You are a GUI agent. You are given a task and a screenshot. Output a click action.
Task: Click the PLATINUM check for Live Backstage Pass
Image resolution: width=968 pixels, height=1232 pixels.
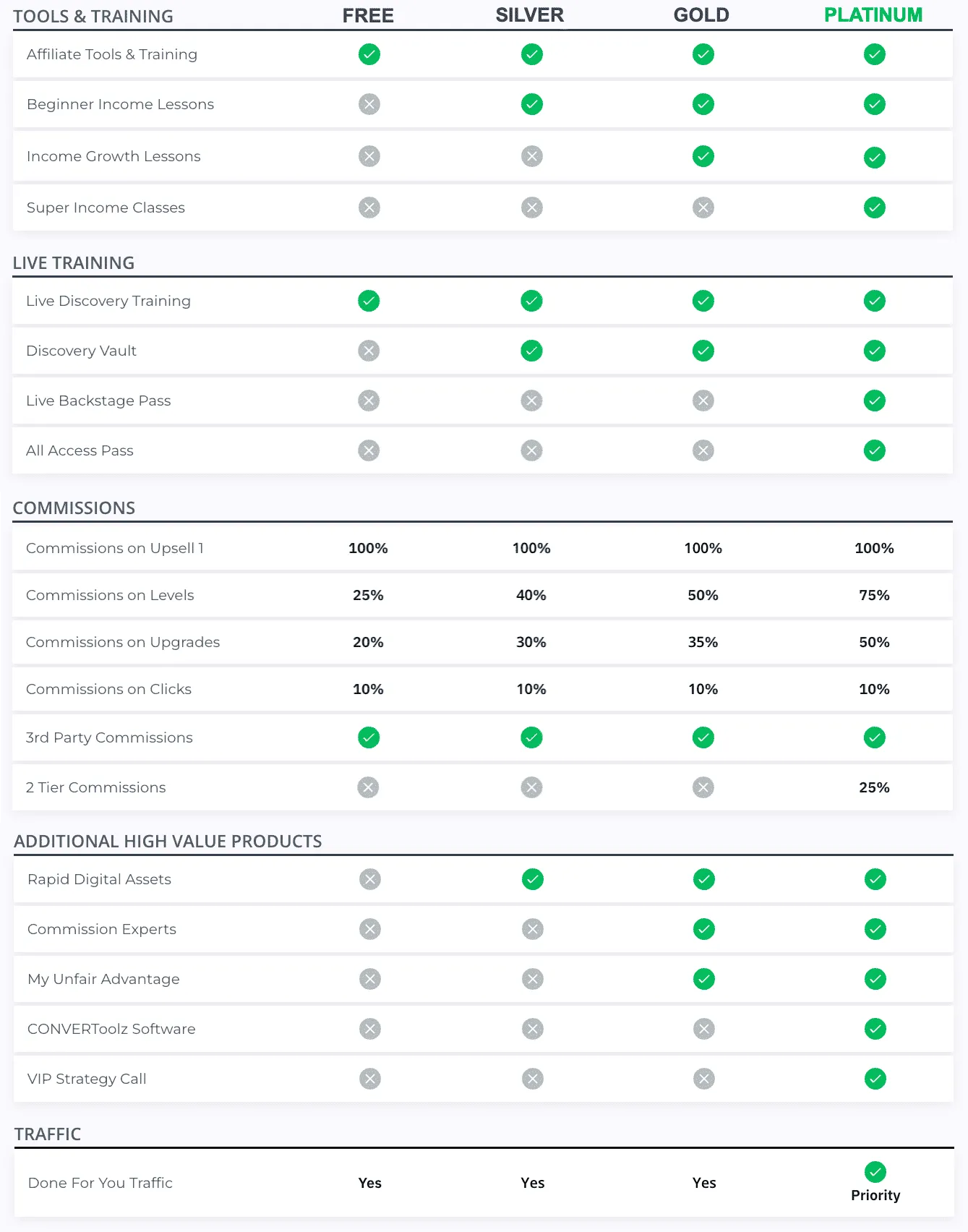pyautogui.click(x=875, y=401)
